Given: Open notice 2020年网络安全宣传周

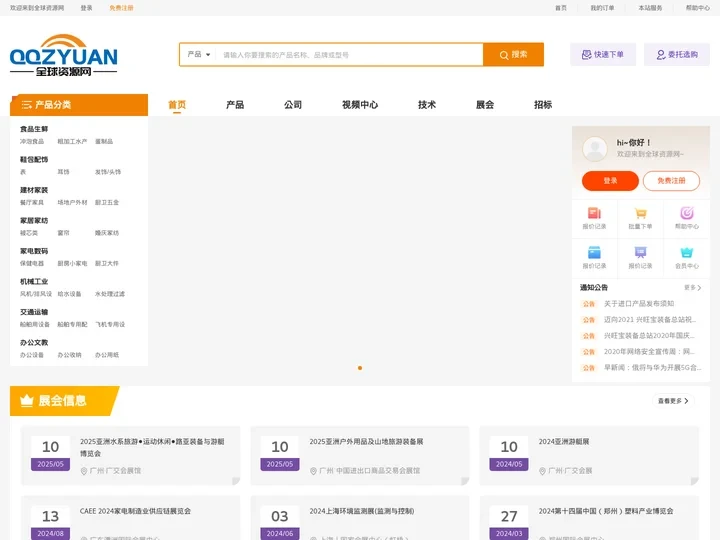Looking at the screenshot, I should (x=649, y=352).
